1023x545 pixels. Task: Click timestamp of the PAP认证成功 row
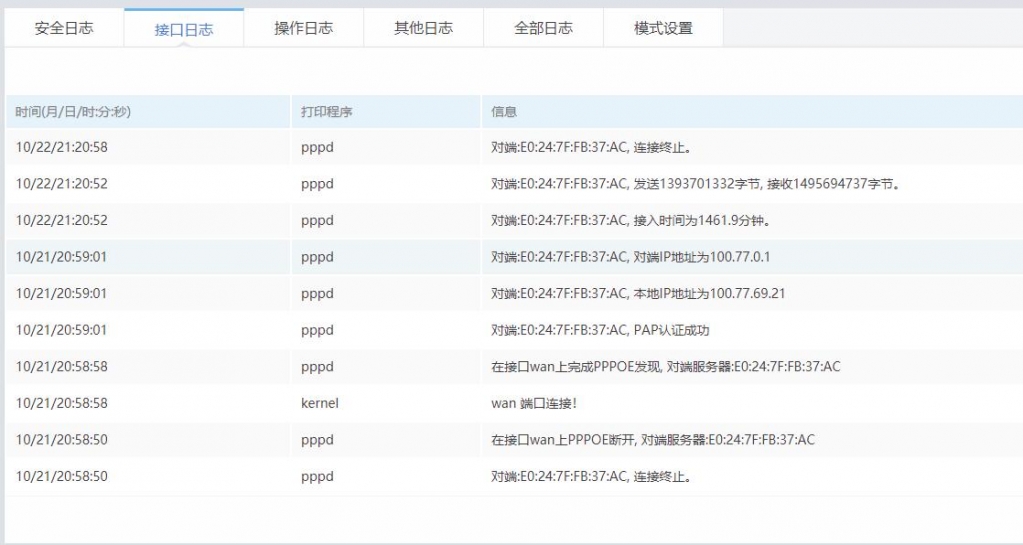coord(61,330)
